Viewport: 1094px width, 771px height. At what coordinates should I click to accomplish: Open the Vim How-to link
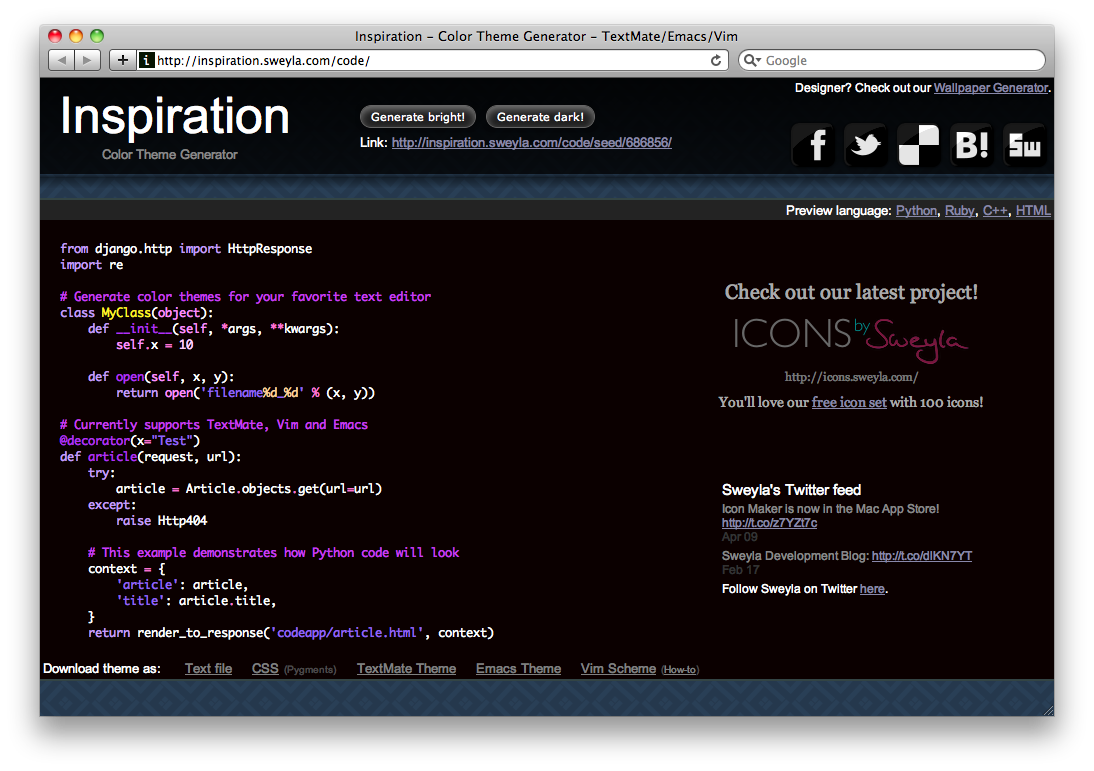tap(680, 670)
